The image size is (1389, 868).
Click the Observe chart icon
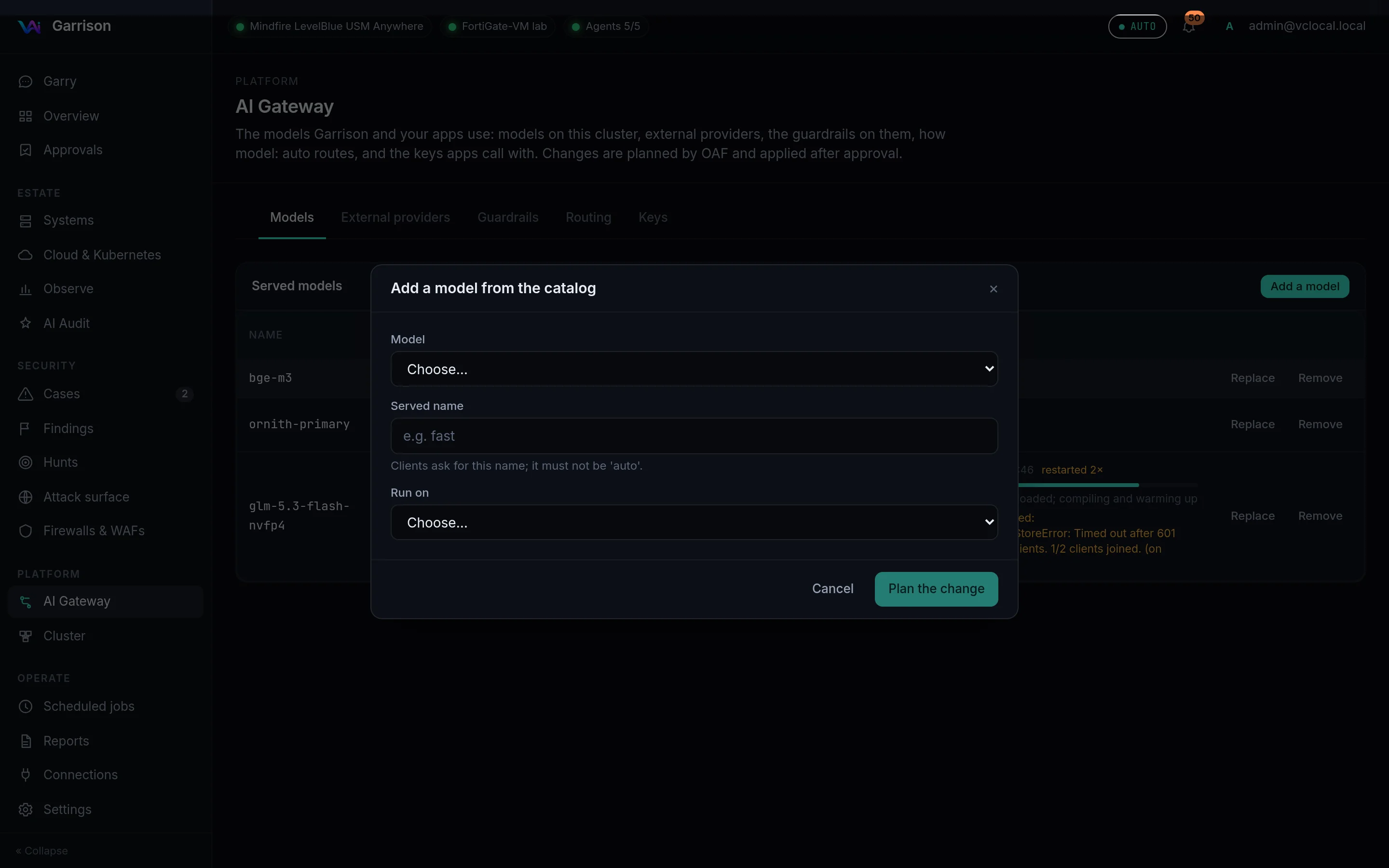tap(25, 289)
